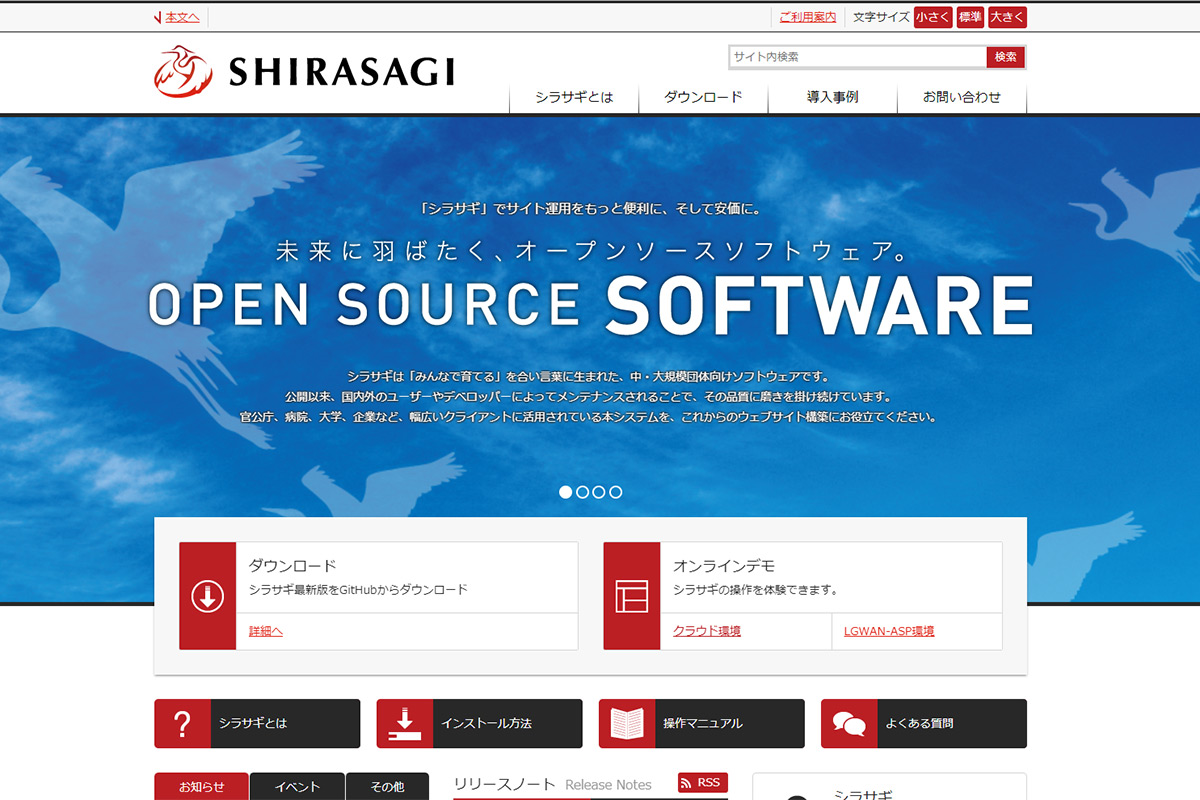1200x800 pixels.
Task: Click the 検索 search button
Action: [1006, 57]
